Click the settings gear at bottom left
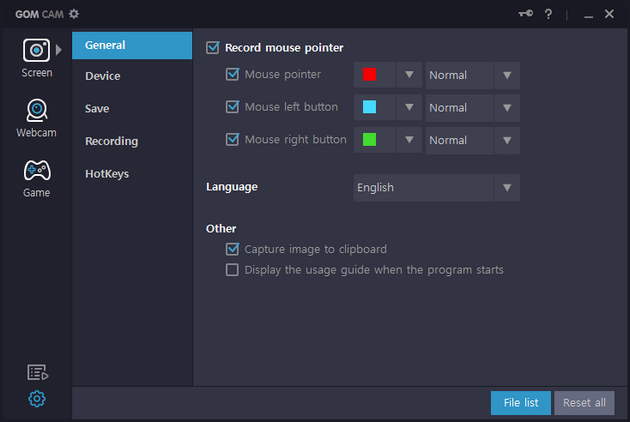The image size is (630, 422). [x=37, y=399]
